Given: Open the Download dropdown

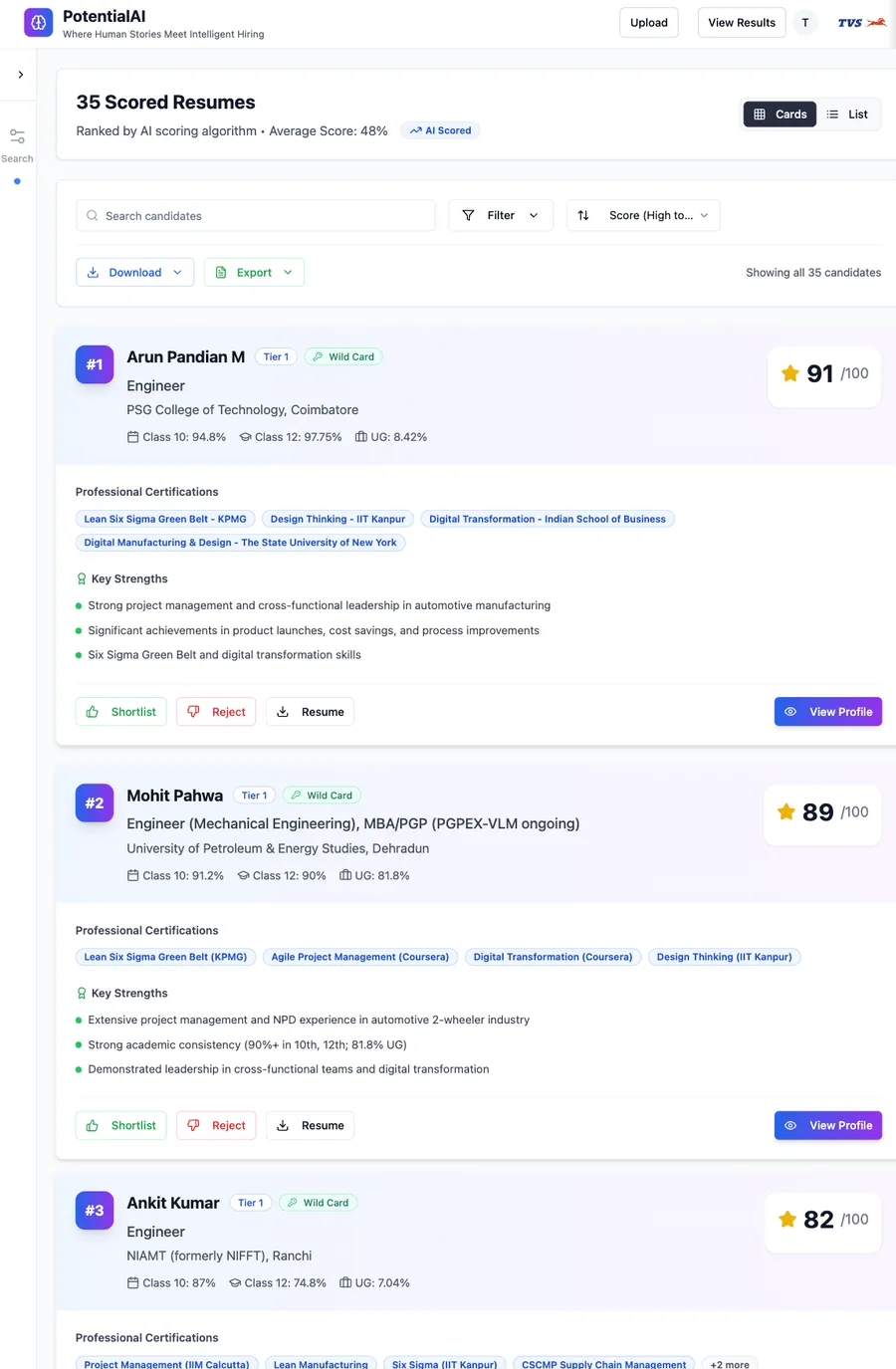Looking at the screenshot, I should (134, 272).
